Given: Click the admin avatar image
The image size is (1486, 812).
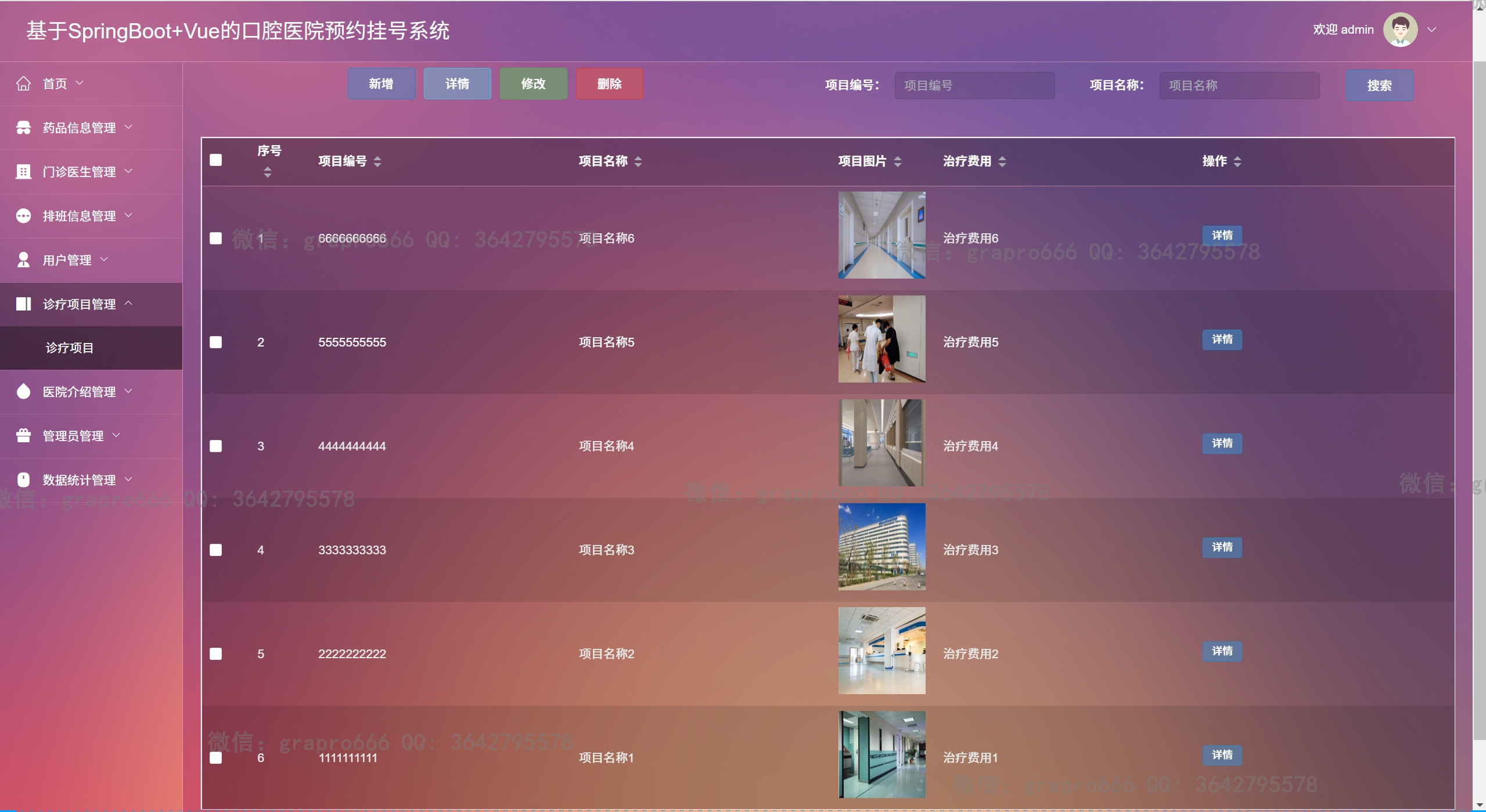Looking at the screenshot, I should pyautogui.click(x=1400, y=30).
